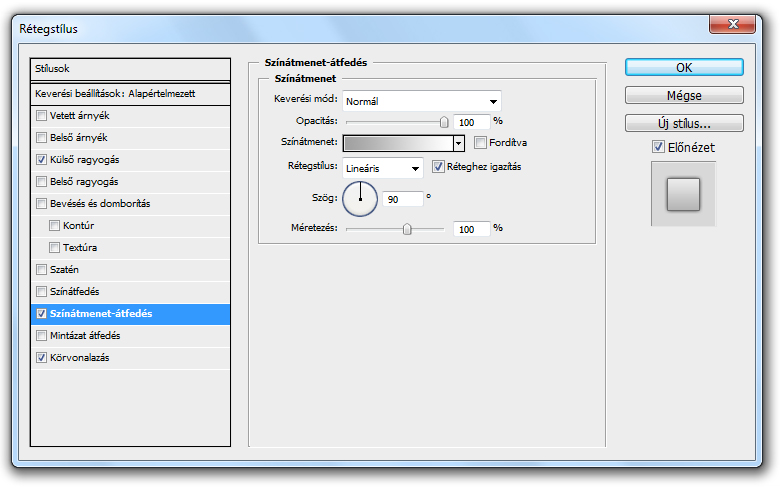Viewport: 780px width, 487px height.
Task: Open the gradient picker dropdown arrow
Action: pos(459,144)
